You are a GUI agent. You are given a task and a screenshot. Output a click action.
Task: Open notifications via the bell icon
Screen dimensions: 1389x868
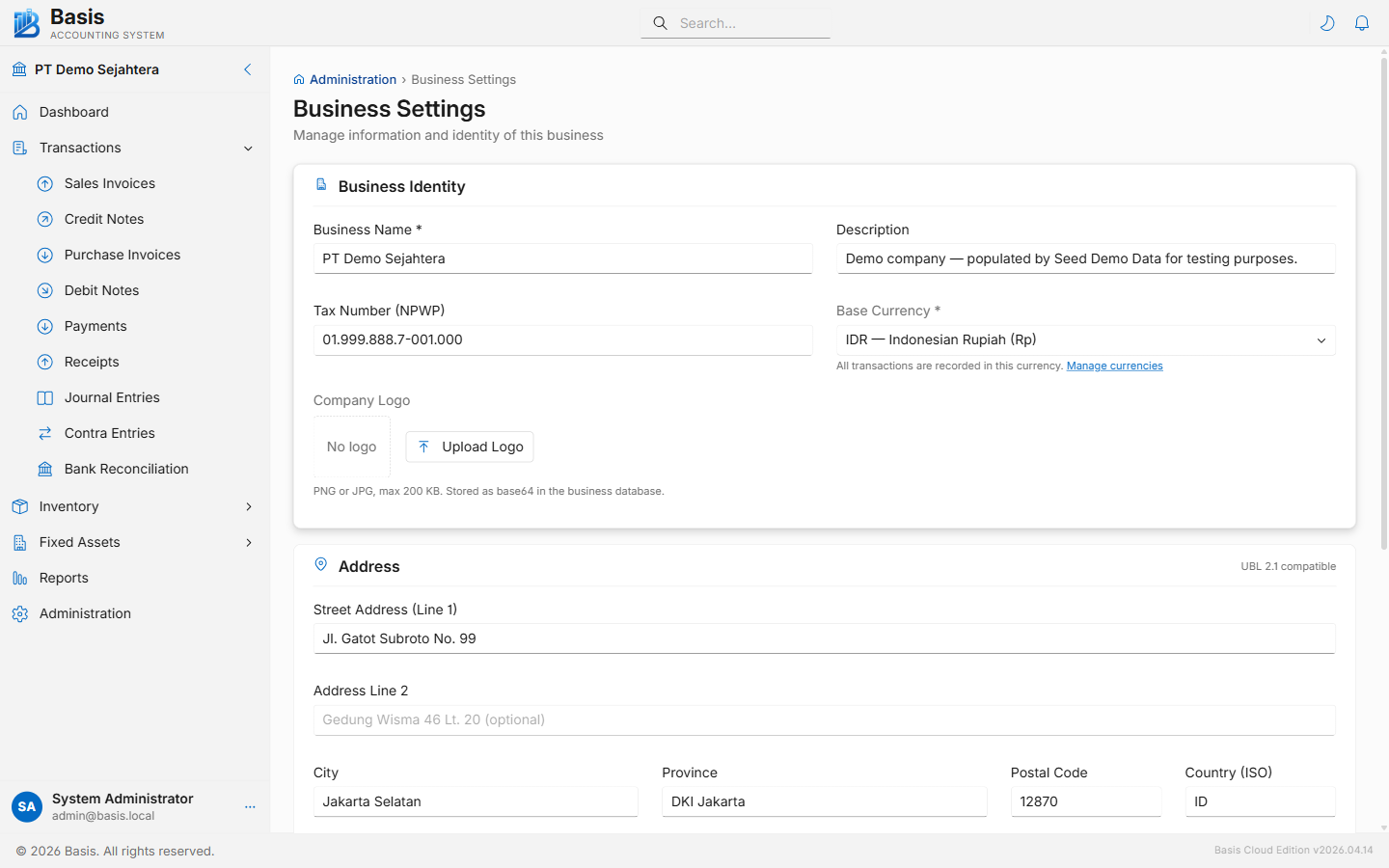(1362, 22)
